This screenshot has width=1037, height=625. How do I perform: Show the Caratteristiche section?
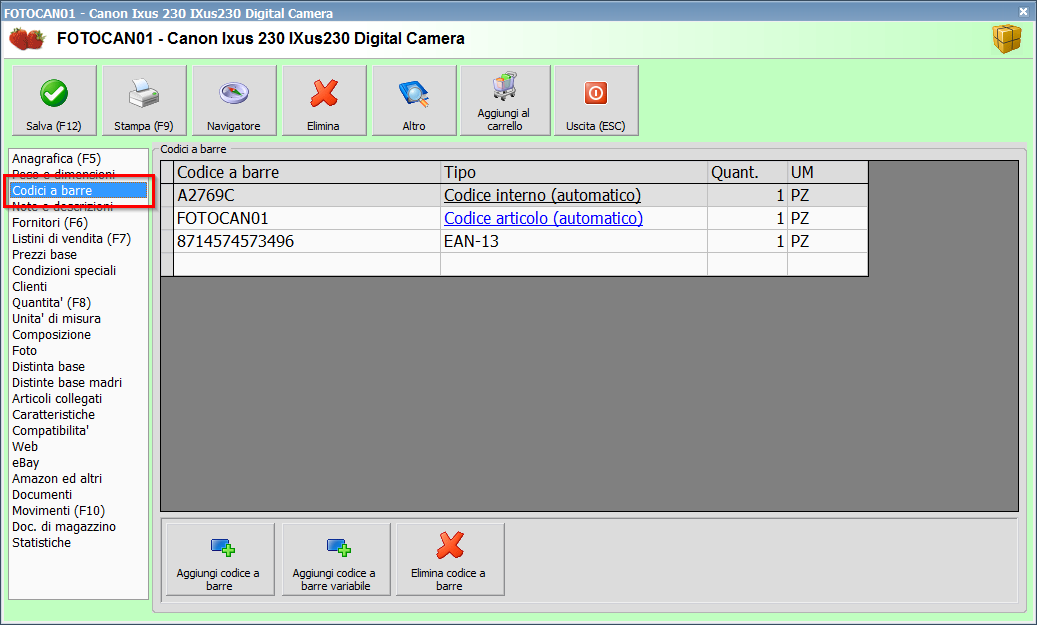tap(54, 415)
